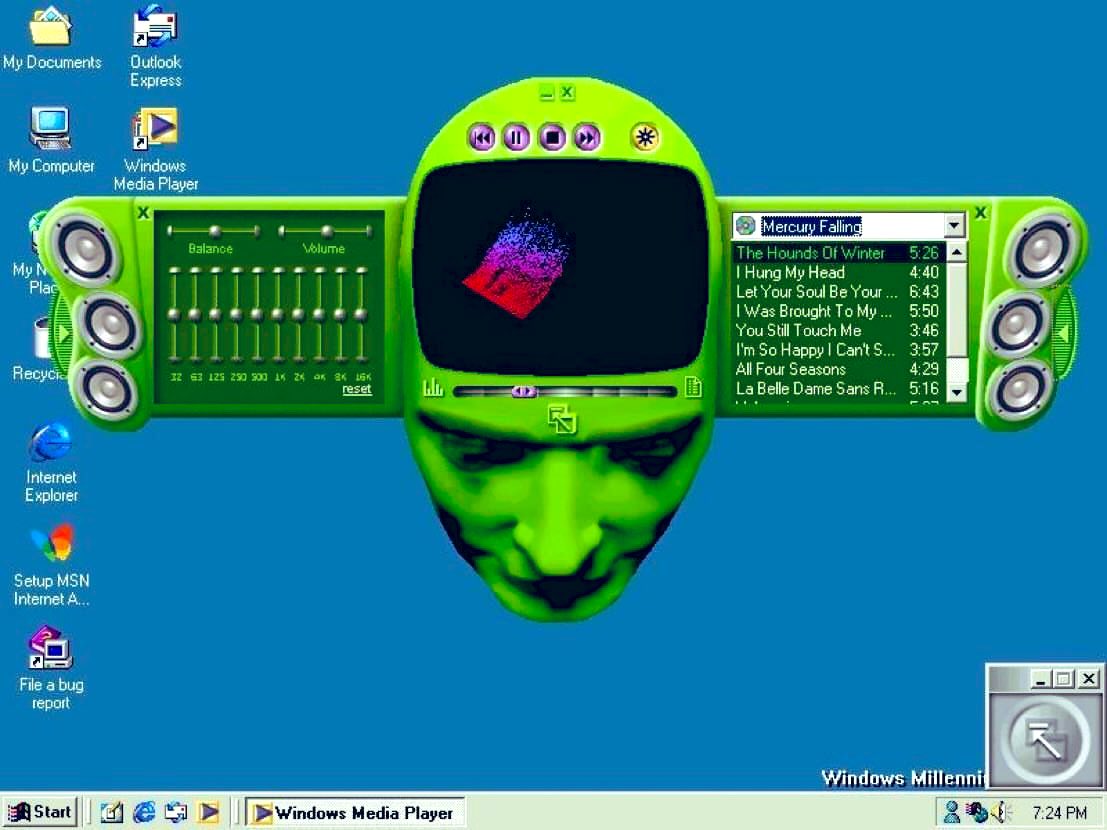Viewport: 1107px width, 830px height.
Task: Toggle the playlist panel icon
Action: pos(693,387)
